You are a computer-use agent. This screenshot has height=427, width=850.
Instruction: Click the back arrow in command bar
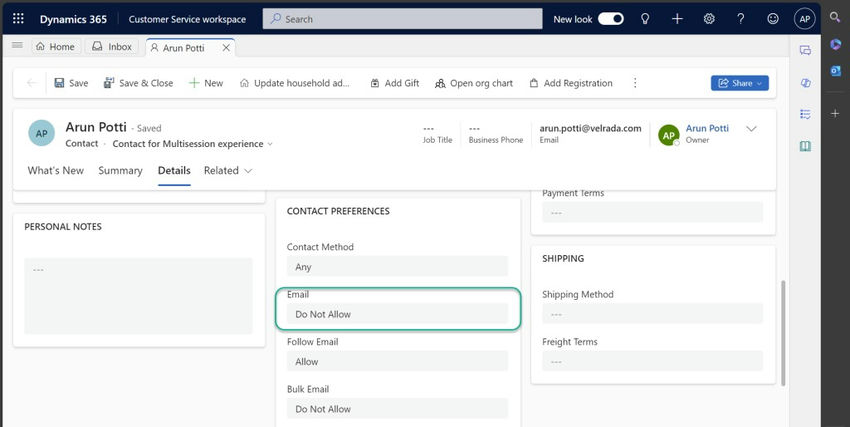pyautogui.click(x=31, y=83)
